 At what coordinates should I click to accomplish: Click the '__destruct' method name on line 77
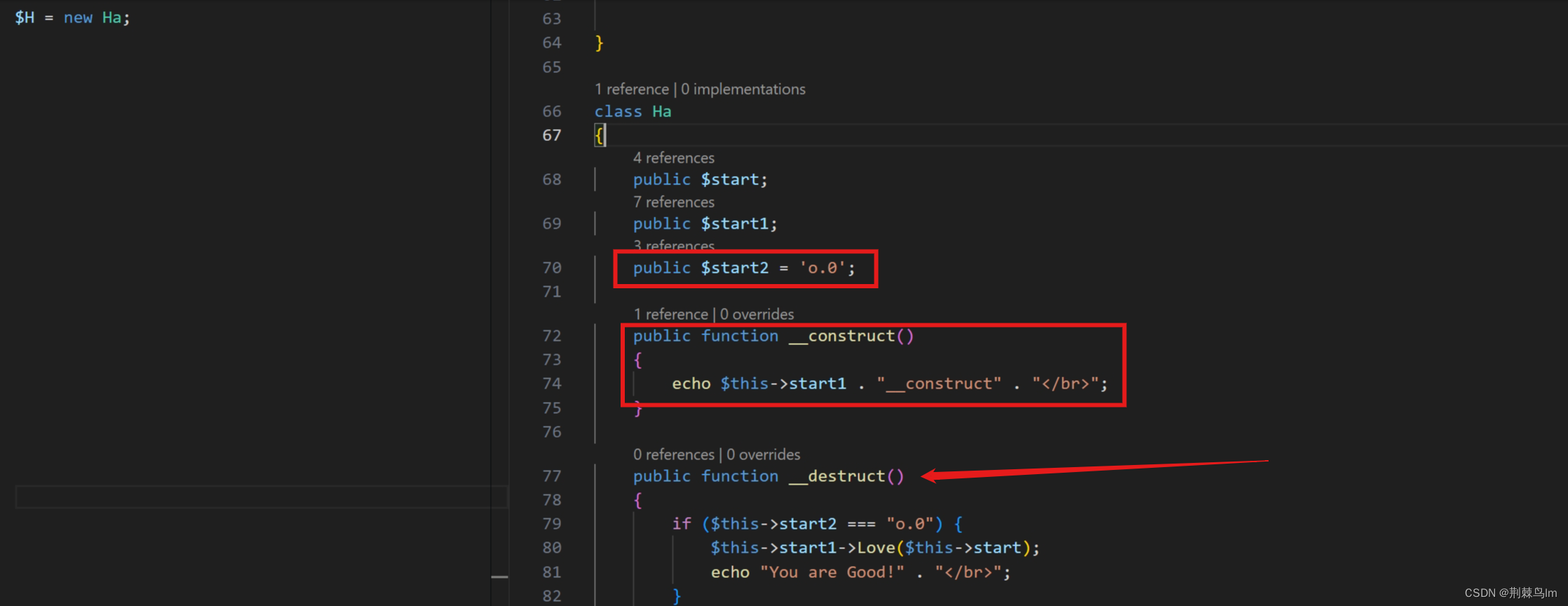837,476
